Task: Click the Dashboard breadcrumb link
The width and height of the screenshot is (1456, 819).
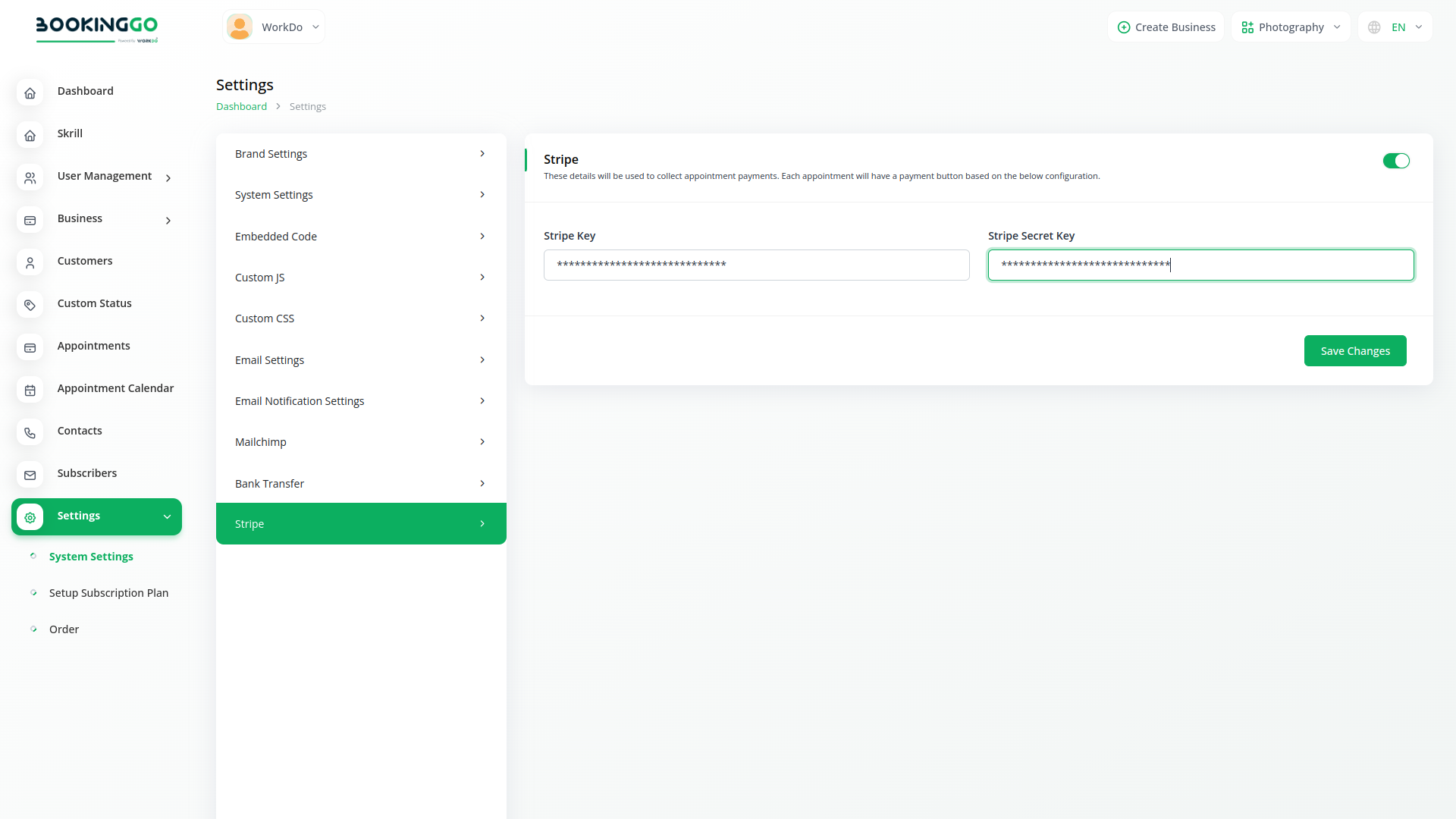Action: pyautogui.click(x=241, y=106)
